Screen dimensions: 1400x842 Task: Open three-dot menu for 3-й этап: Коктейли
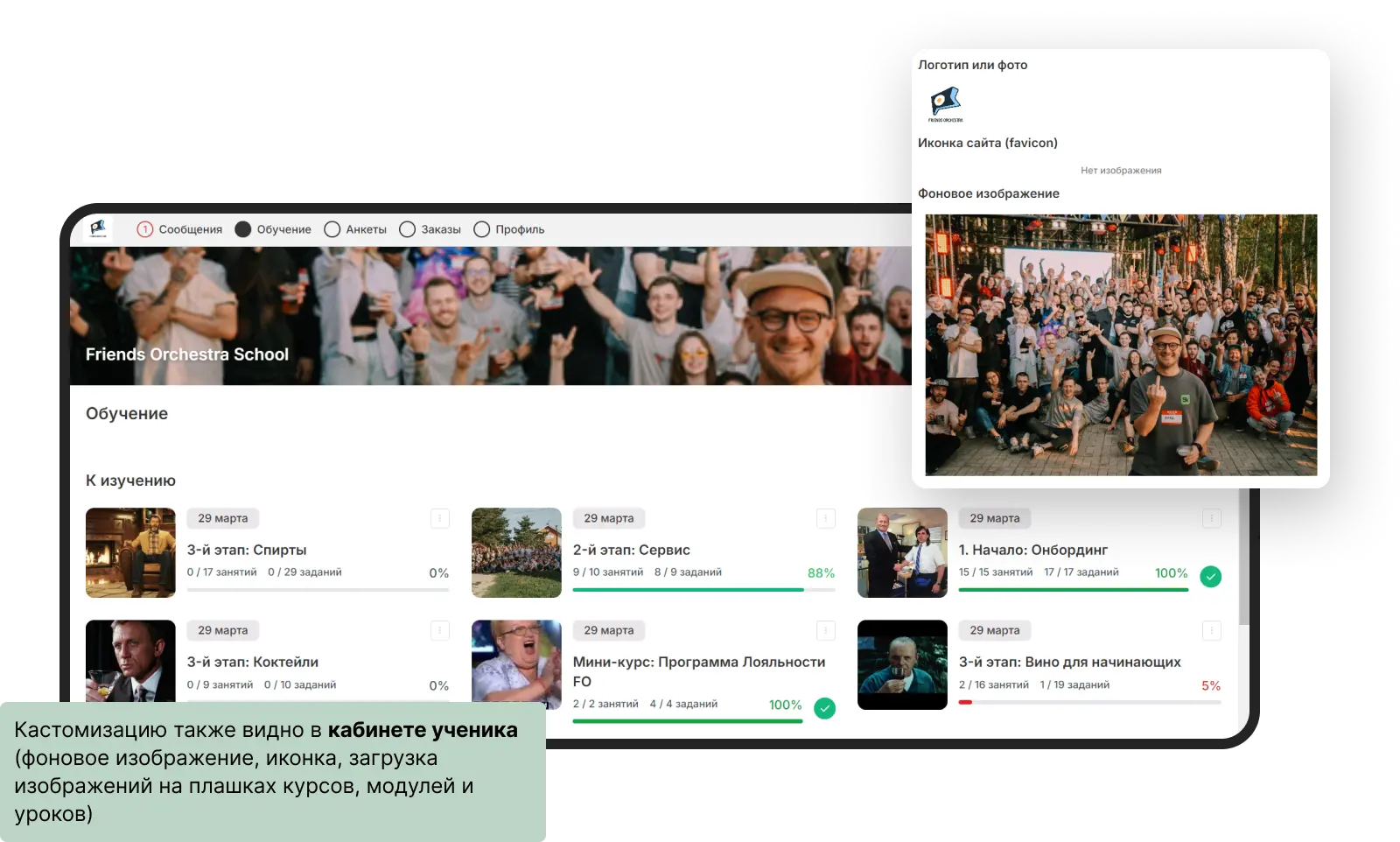440,630
